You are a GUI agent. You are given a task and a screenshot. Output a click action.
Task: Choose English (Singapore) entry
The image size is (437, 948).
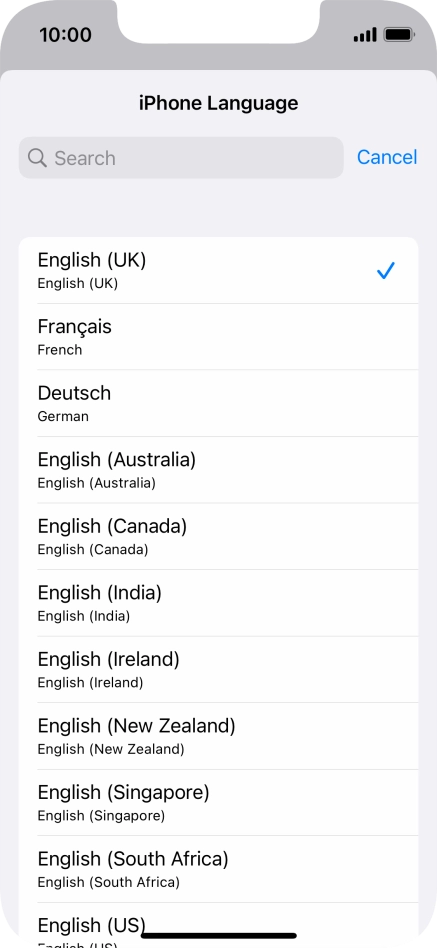tap(218, 802)
